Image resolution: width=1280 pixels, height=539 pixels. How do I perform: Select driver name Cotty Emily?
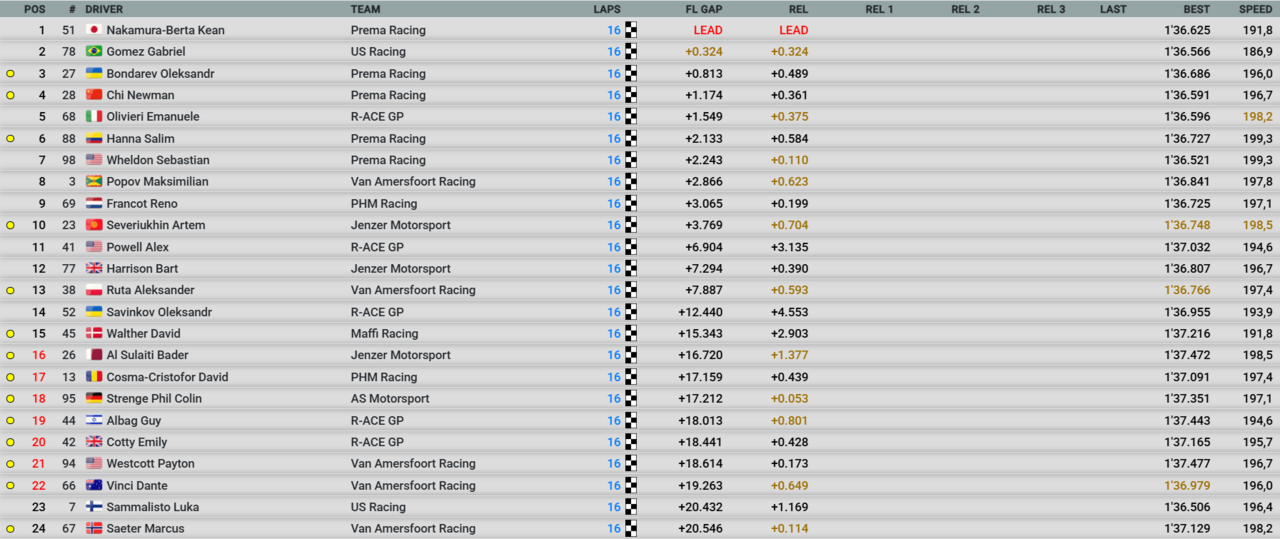click(137, 442)
